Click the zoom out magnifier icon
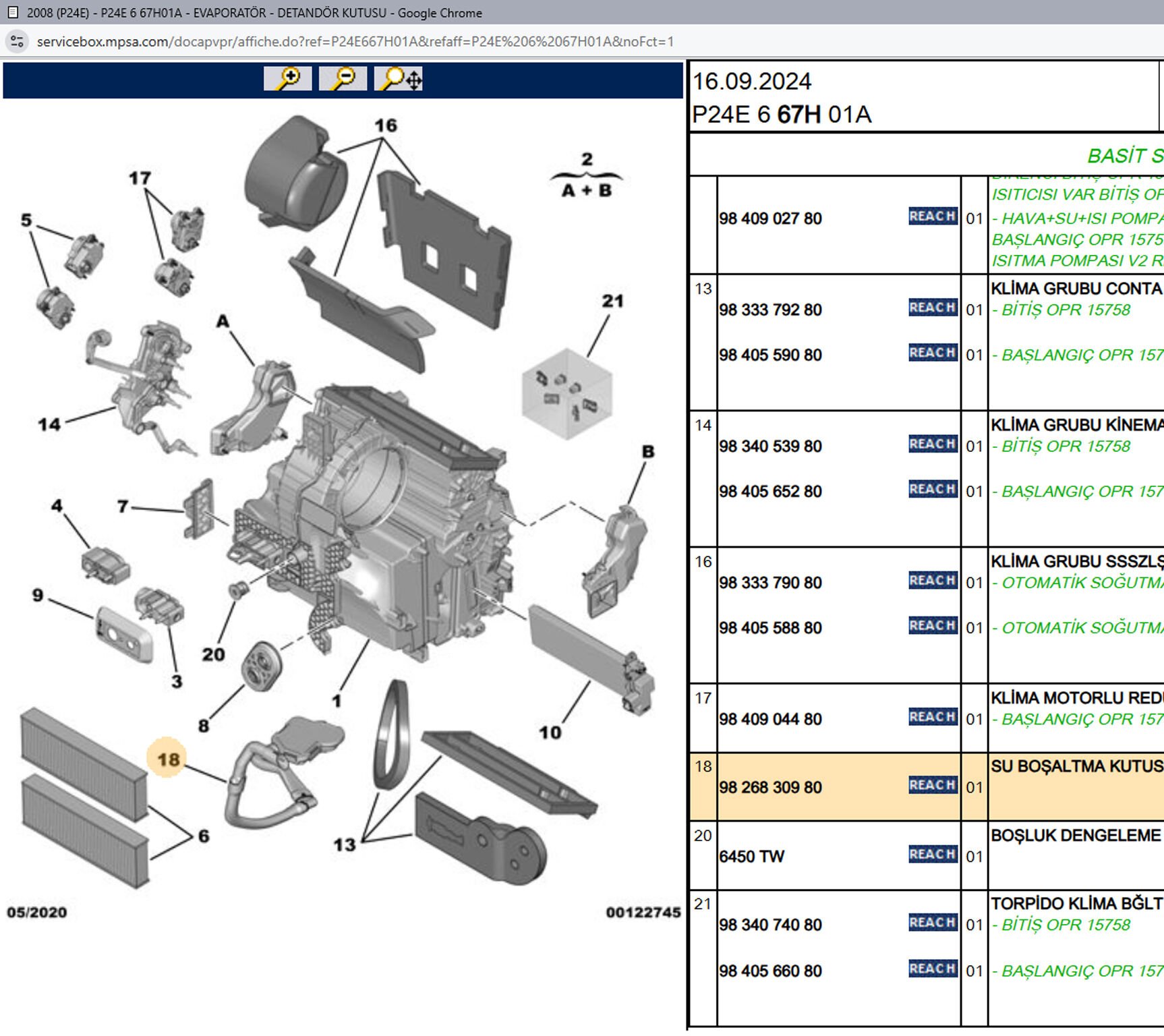Image resolution: width=1164 pixels, height=1036 pixels. [x=343, y=78]
